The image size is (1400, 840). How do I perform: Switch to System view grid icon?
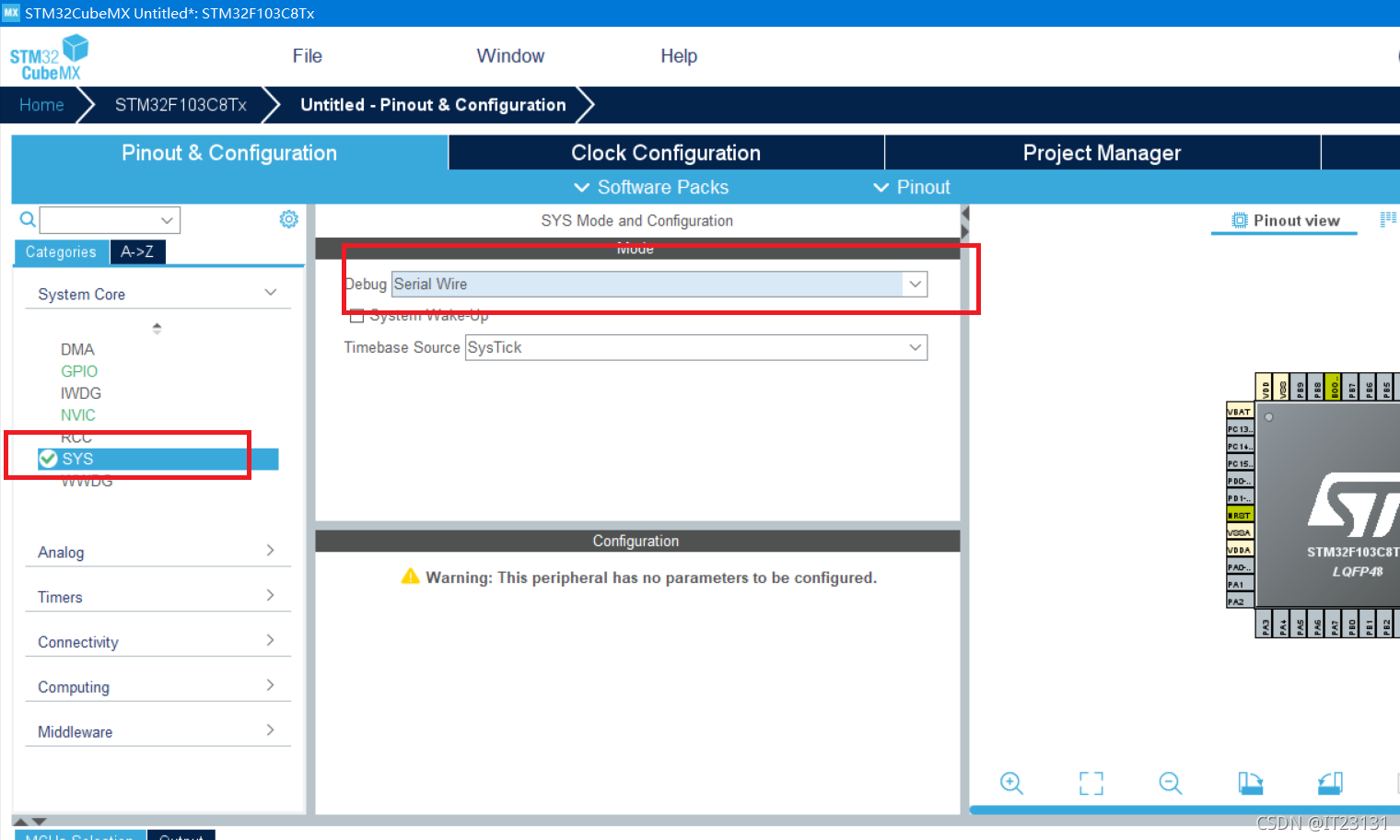coord(1388,219)
